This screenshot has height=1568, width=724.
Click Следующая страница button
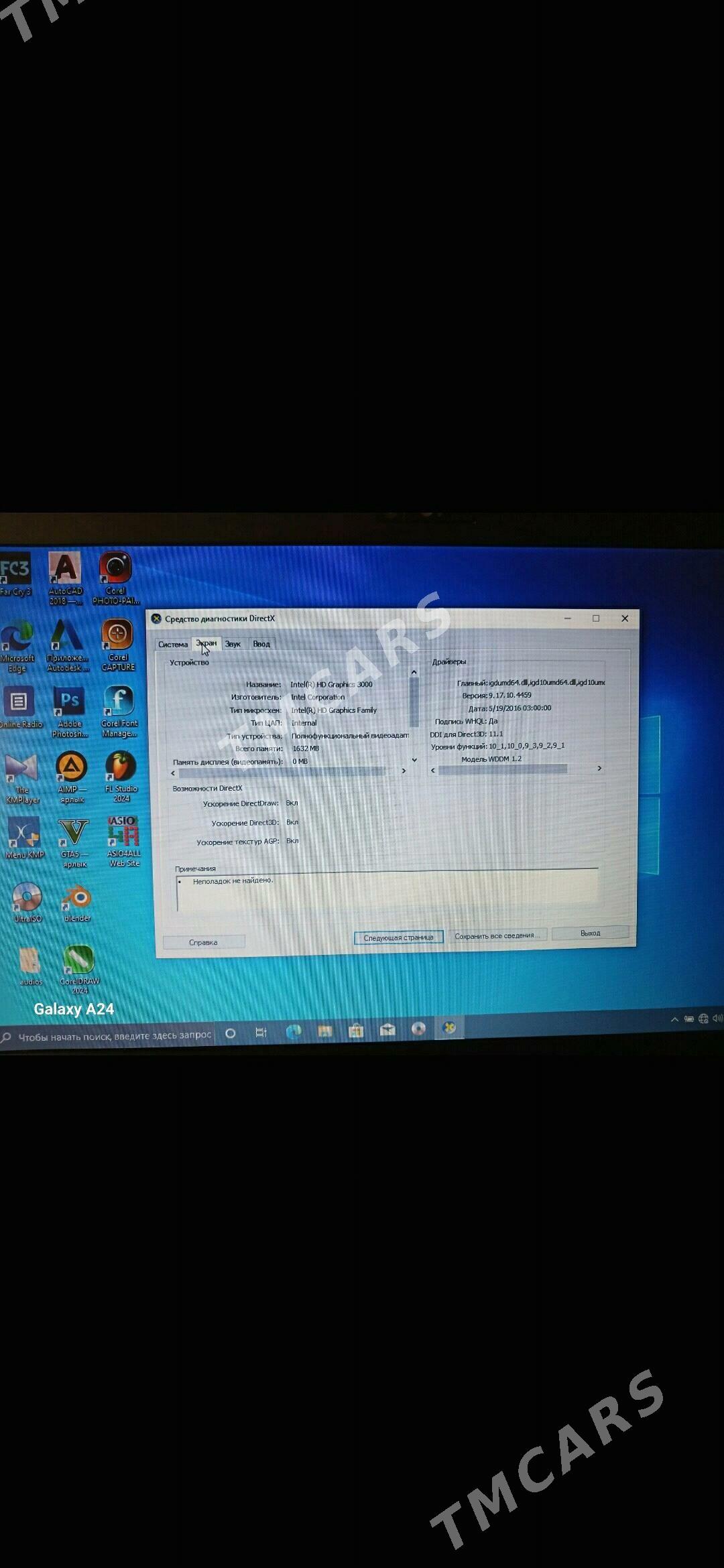399,937
